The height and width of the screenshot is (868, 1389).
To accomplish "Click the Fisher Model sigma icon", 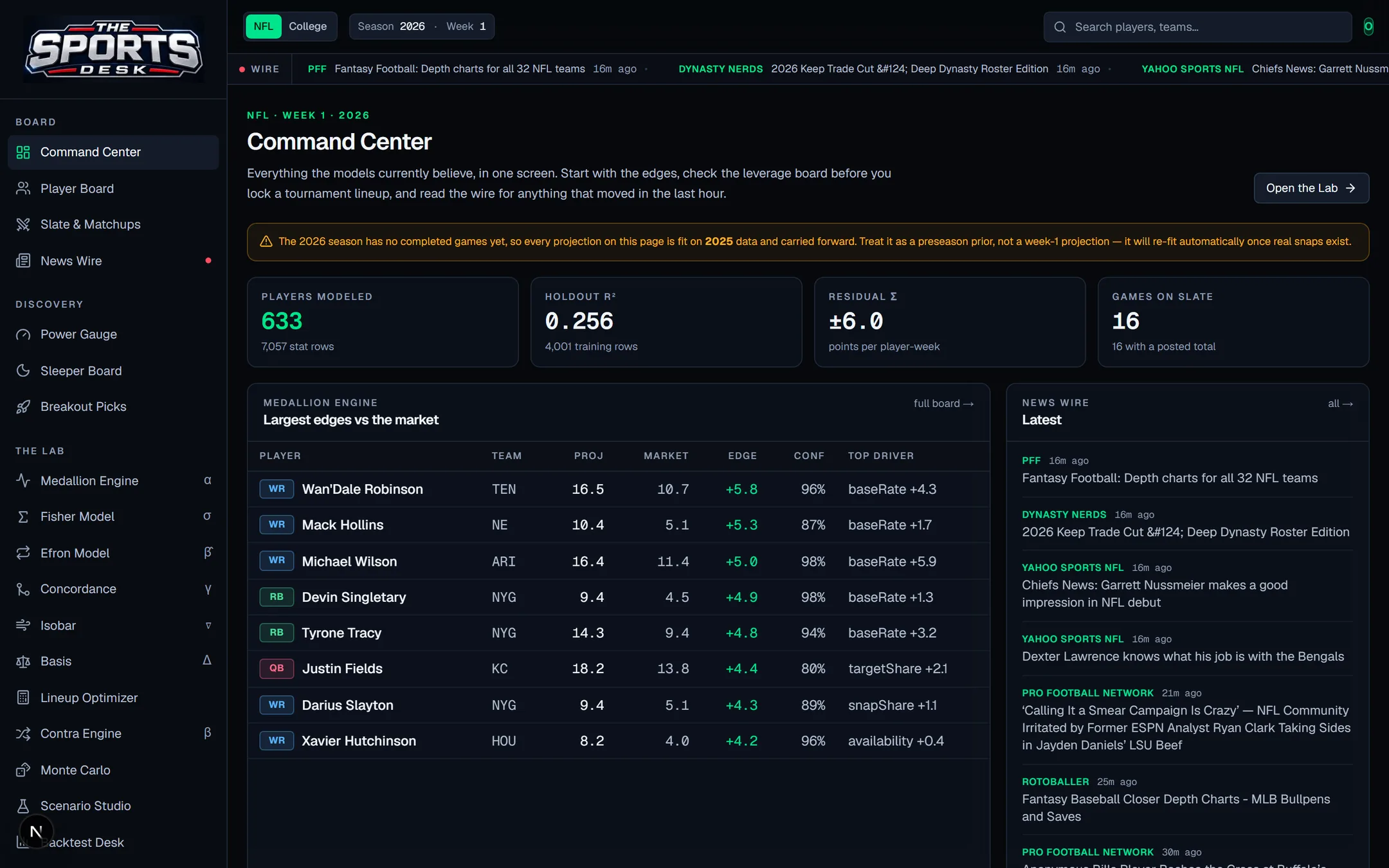I will click(23, 517).
